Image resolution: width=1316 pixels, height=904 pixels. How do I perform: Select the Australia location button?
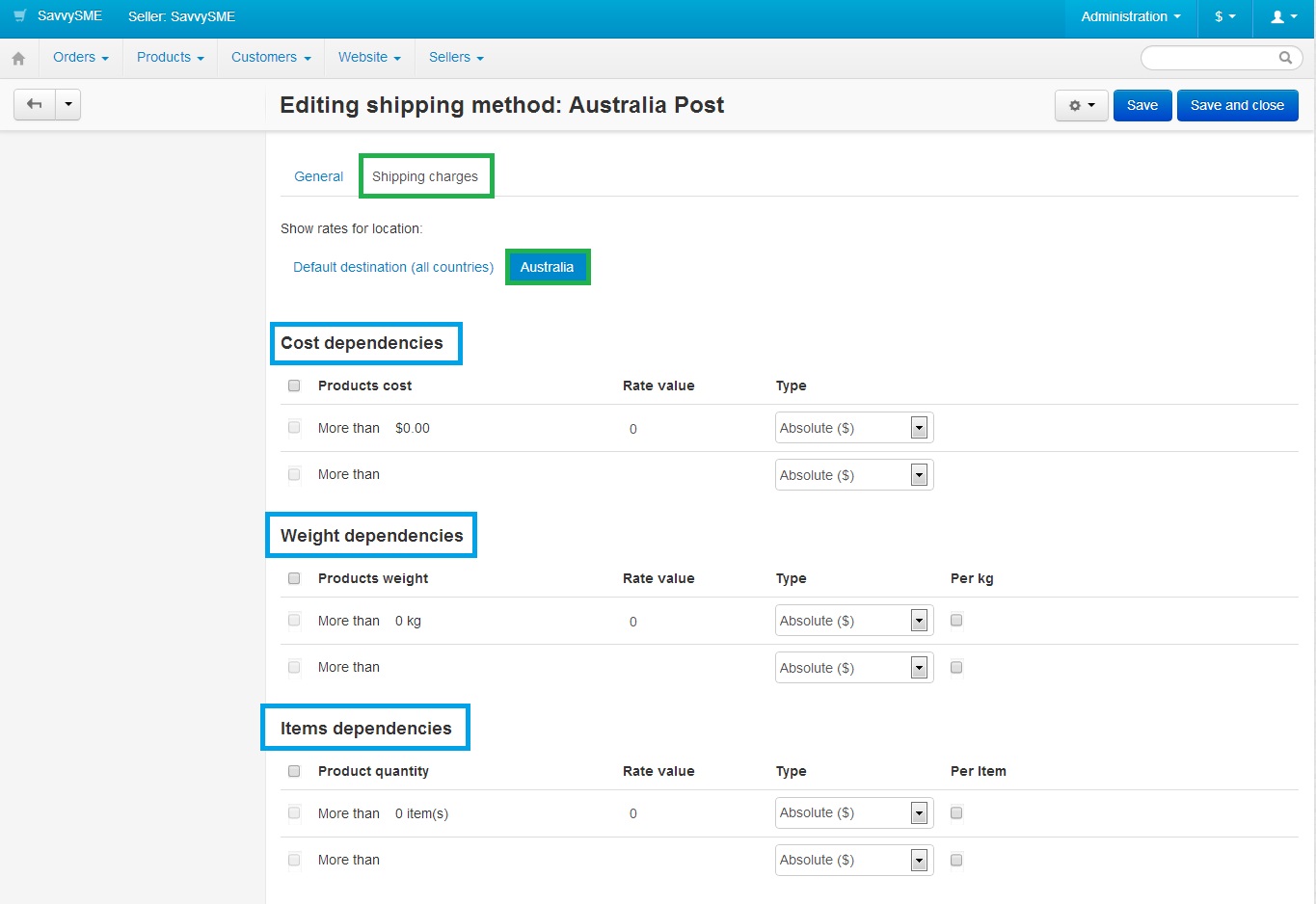tap(547, 267)
